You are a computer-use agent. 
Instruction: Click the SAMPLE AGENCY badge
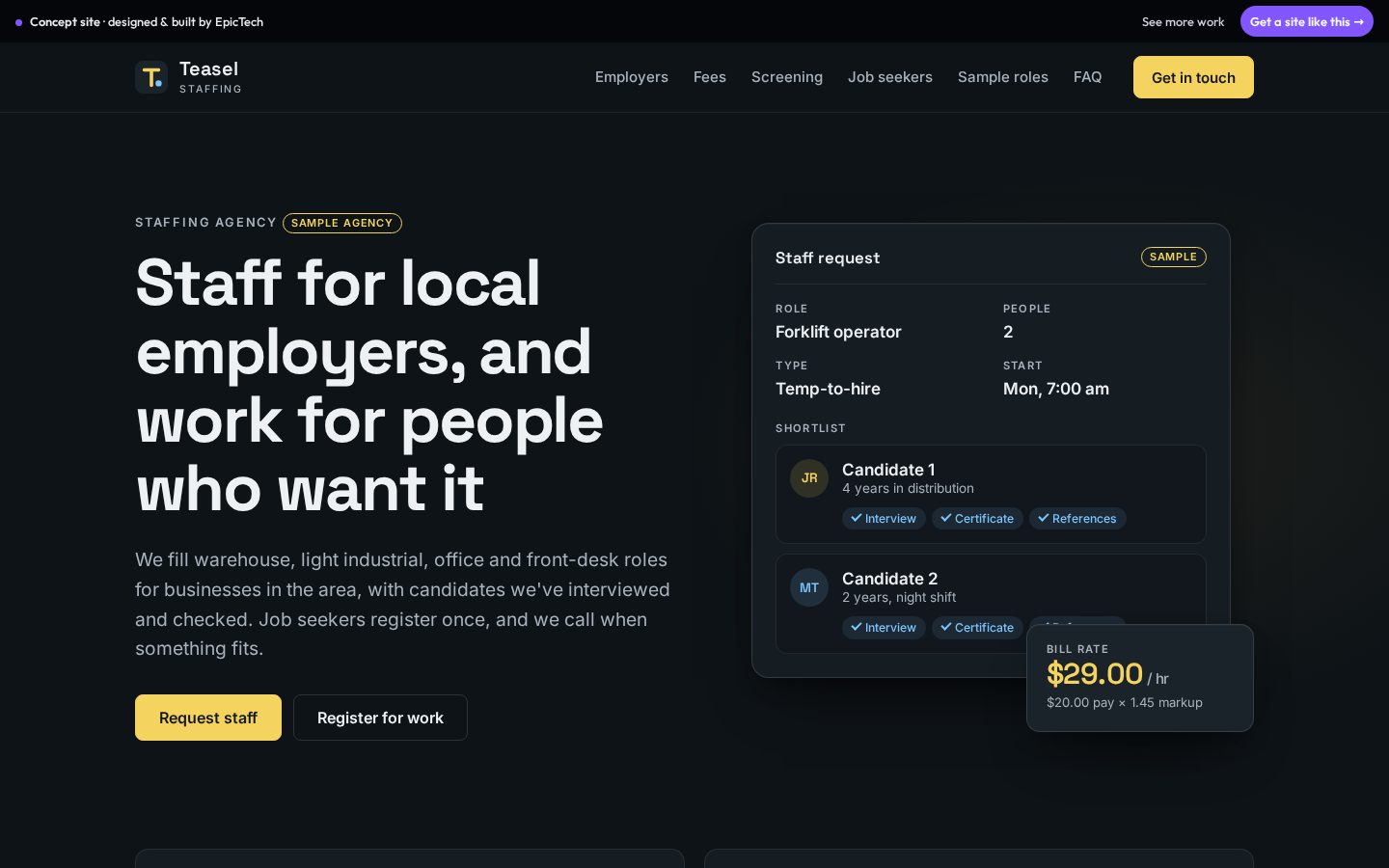pos(342,223)
